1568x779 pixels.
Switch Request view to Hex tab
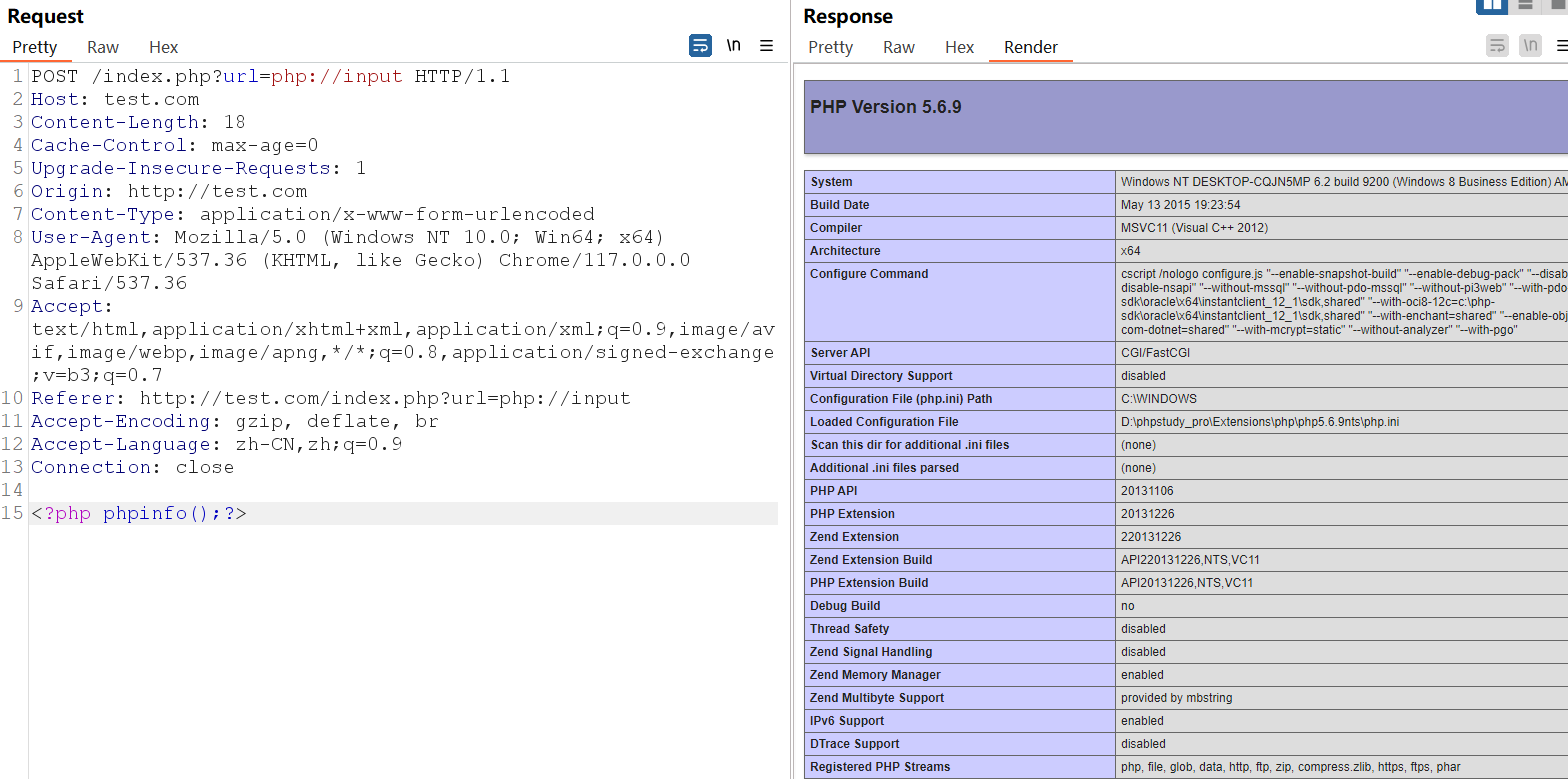[x=164, y=47]
